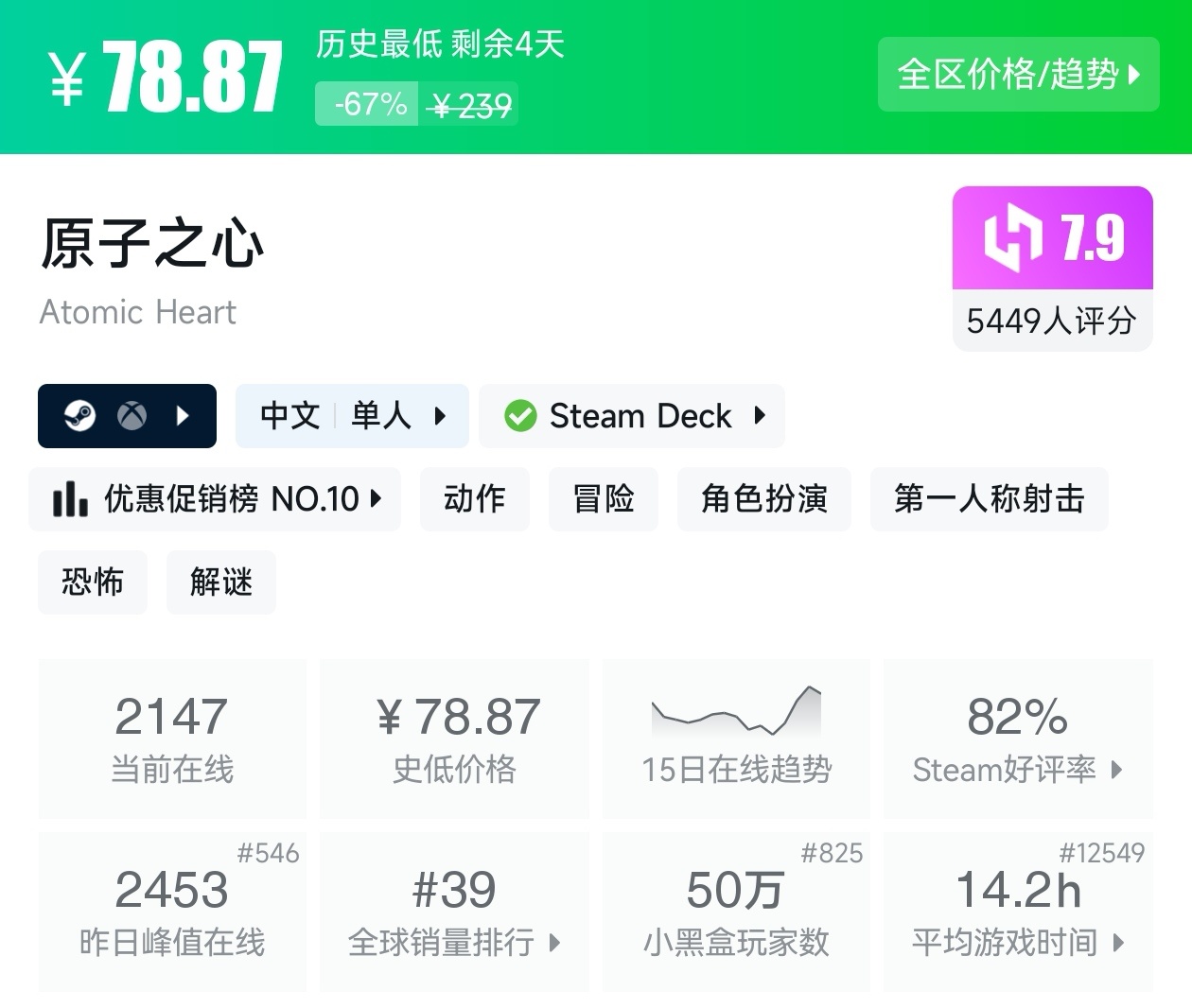Viewport: 1192px width, 1008px height.
Task: Expand the 中文 单人 language details
Action: (352, 415)
